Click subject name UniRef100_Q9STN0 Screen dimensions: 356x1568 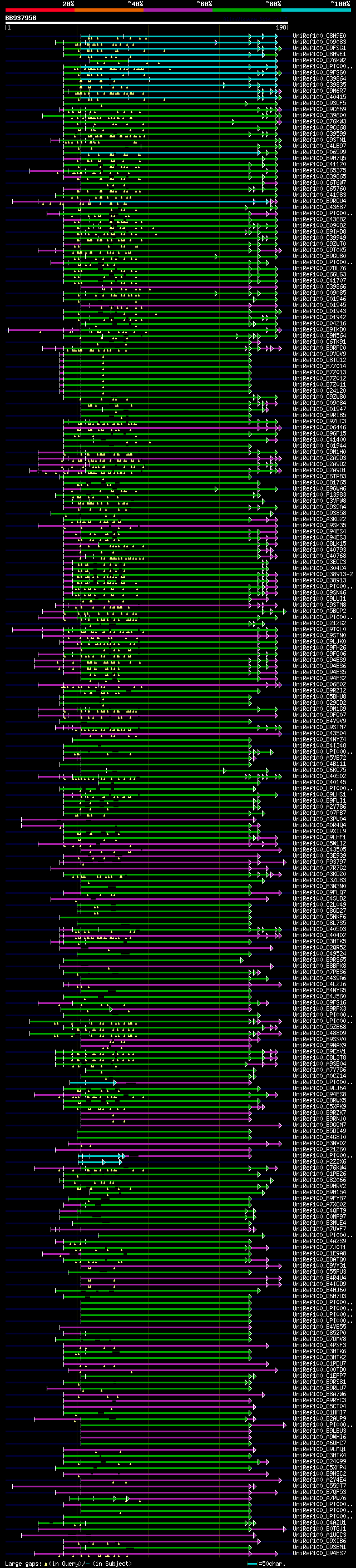pos(319,635)
